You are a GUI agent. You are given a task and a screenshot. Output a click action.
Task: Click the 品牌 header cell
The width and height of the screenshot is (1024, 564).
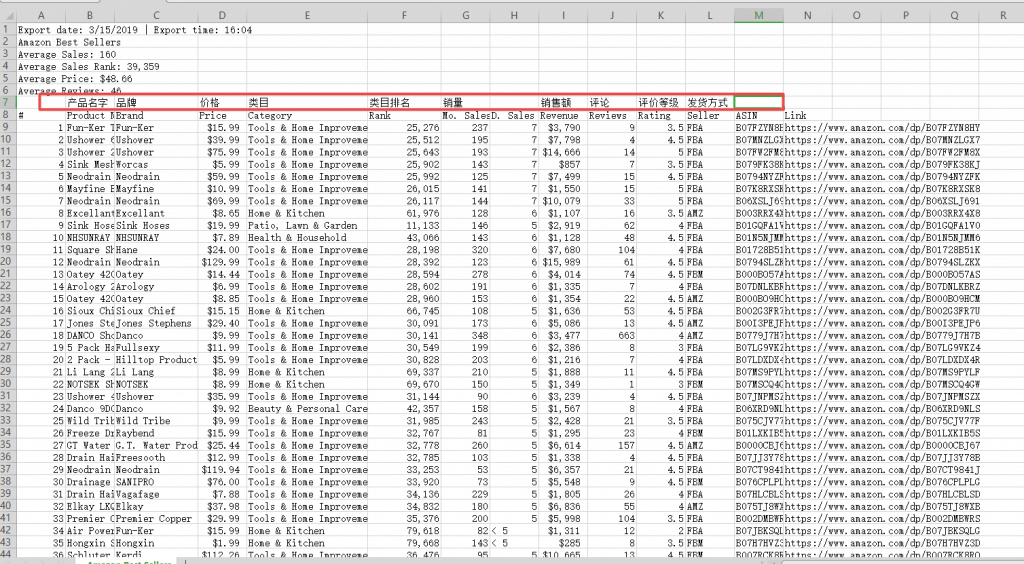tap(157, 102)
